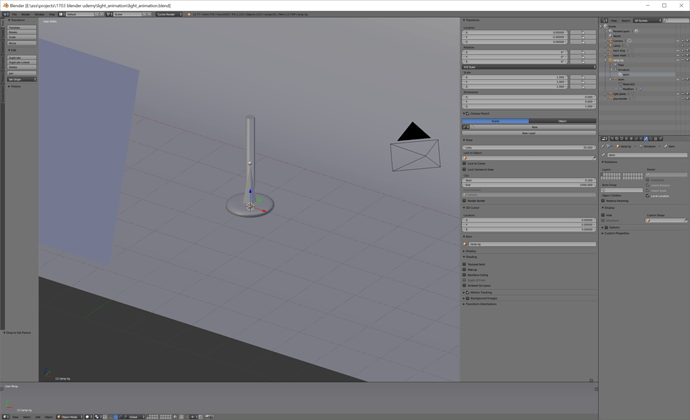Screen dimensions: 690x420
Task: Click the RenderLayers icon in outliner
Action: point(610,31)
